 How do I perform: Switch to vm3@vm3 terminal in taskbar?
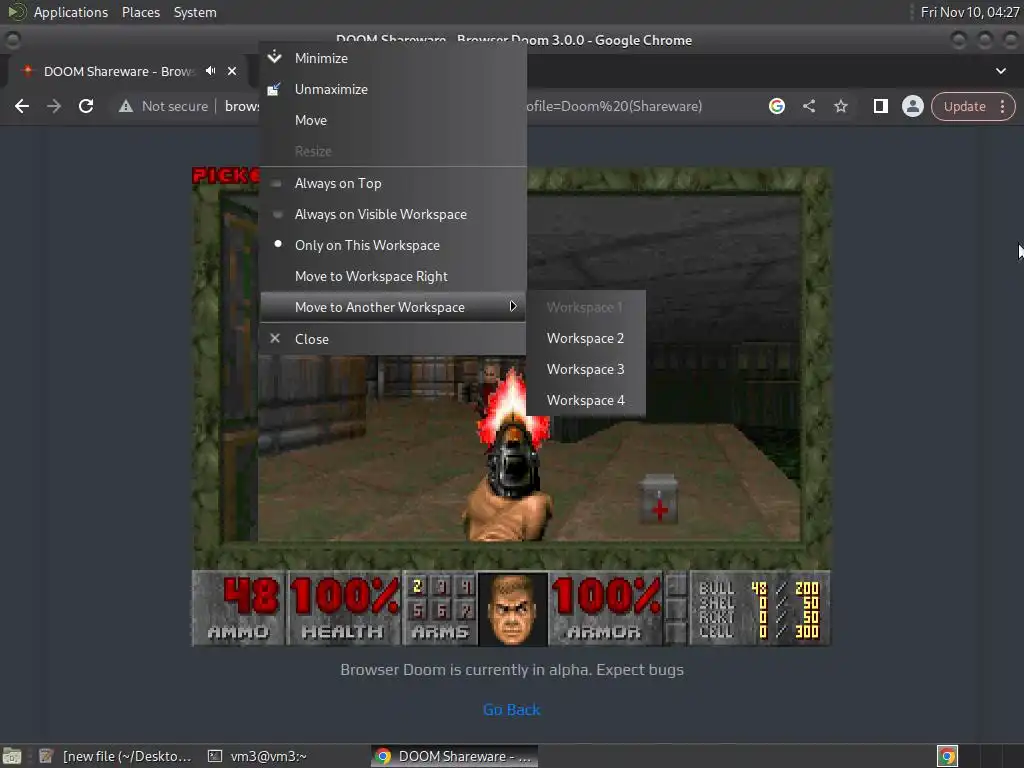257,756
